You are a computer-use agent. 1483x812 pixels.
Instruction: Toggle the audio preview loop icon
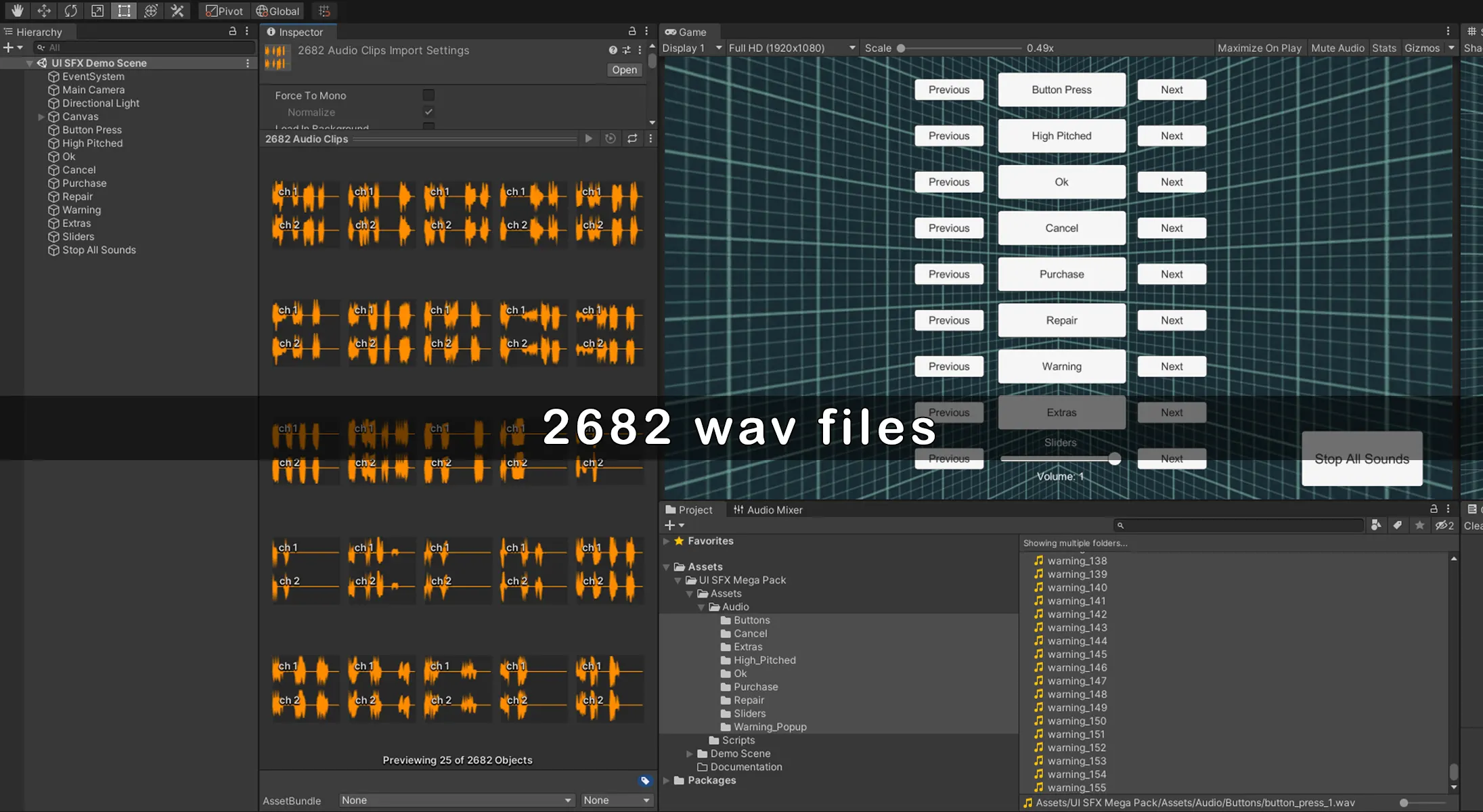[632, 139]
